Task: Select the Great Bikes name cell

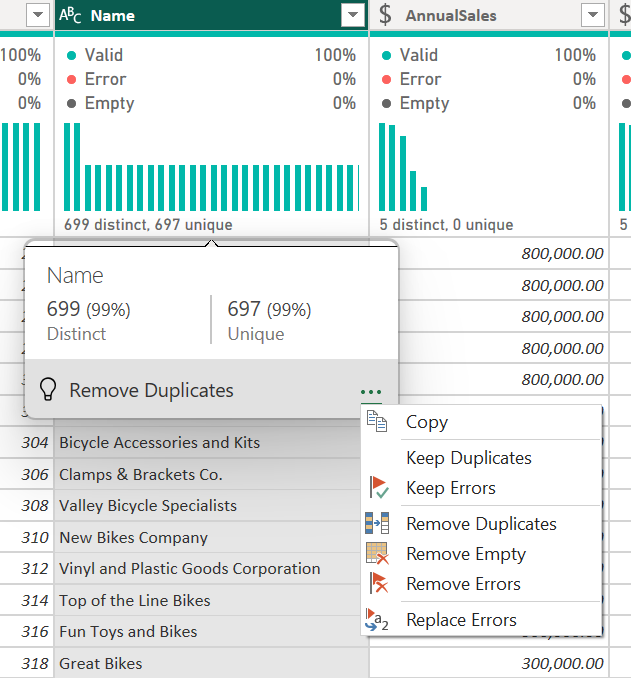Action: (101, 664)
